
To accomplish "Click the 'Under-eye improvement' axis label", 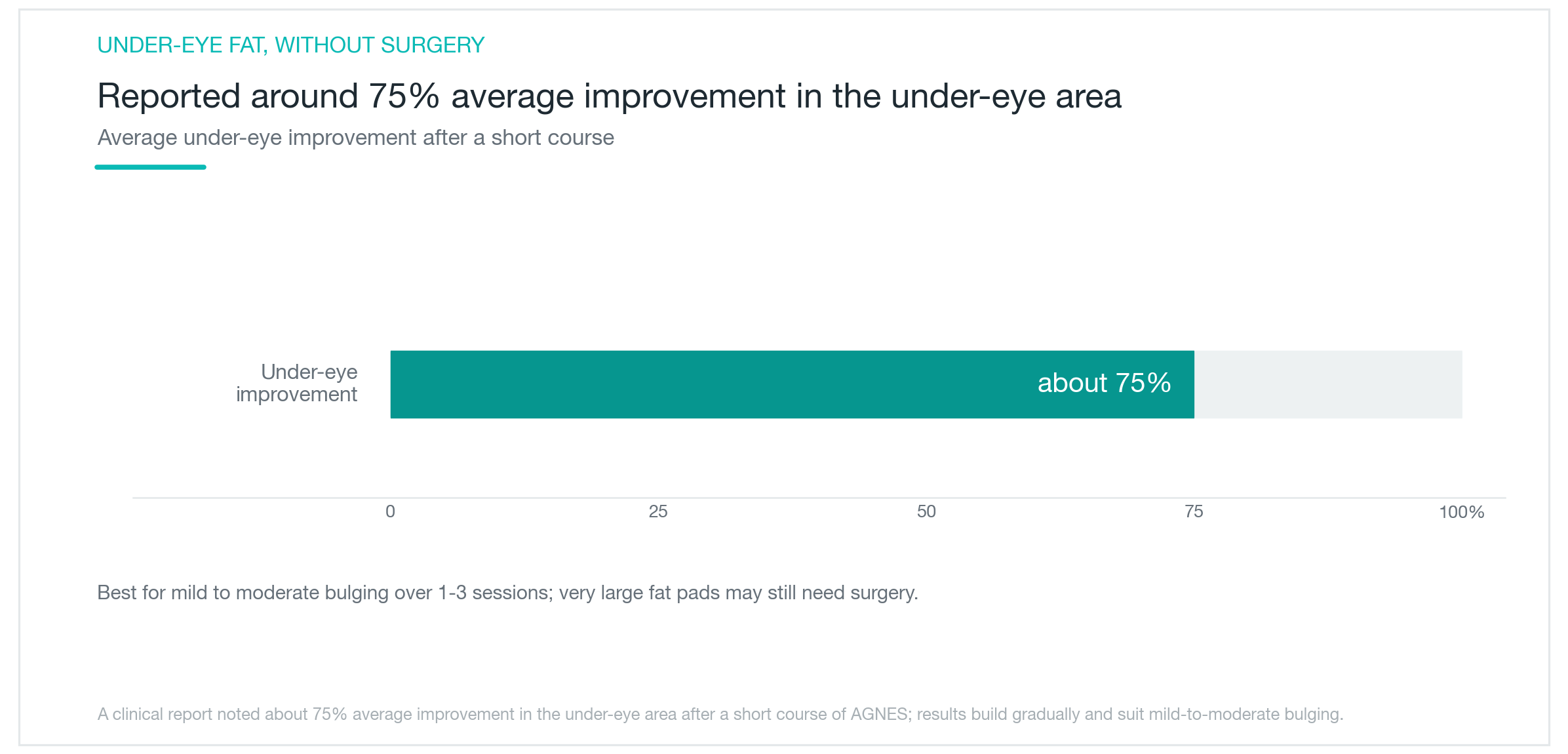I will click(296, 383).
